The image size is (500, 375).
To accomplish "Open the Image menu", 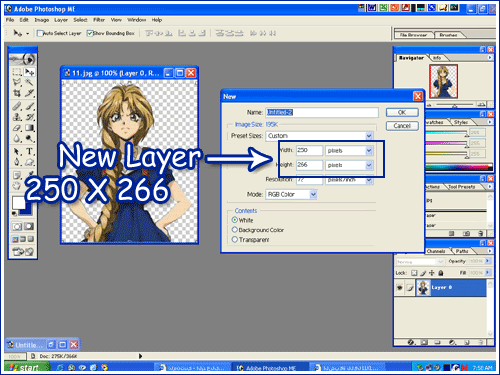I will [x=42, y=20].
